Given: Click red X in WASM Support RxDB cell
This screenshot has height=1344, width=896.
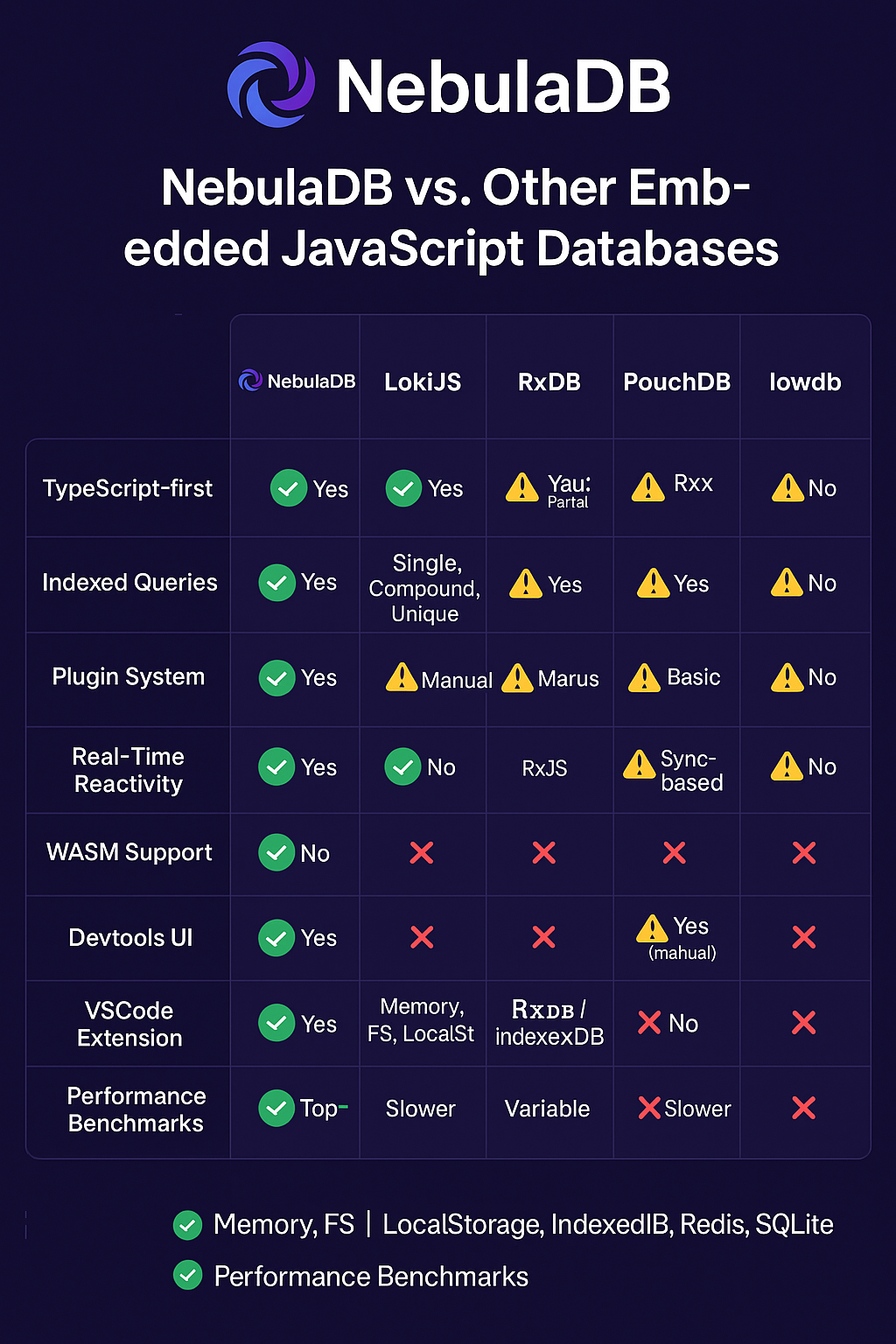Looking at the screenshot, I should pos(544,852).
